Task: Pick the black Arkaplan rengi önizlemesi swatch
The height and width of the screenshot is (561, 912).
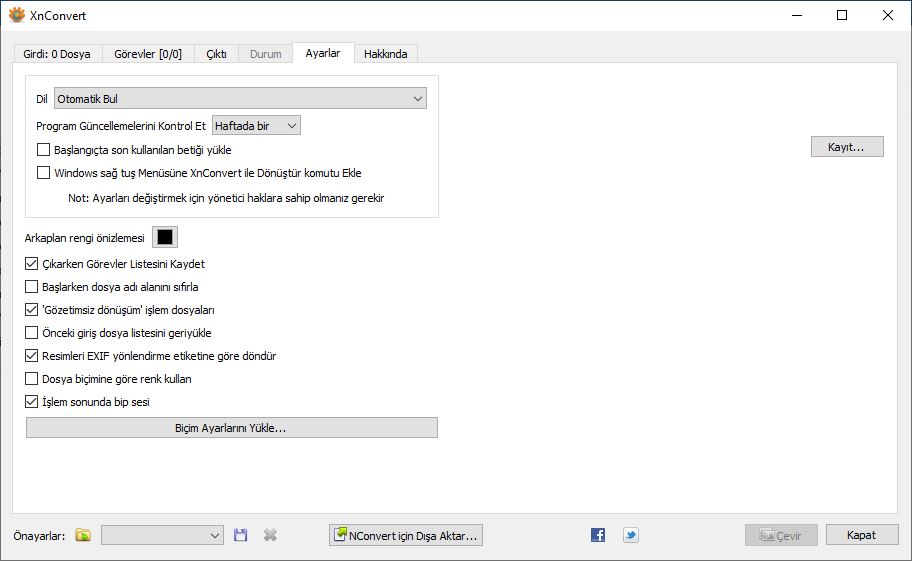Action: [165, 237]
